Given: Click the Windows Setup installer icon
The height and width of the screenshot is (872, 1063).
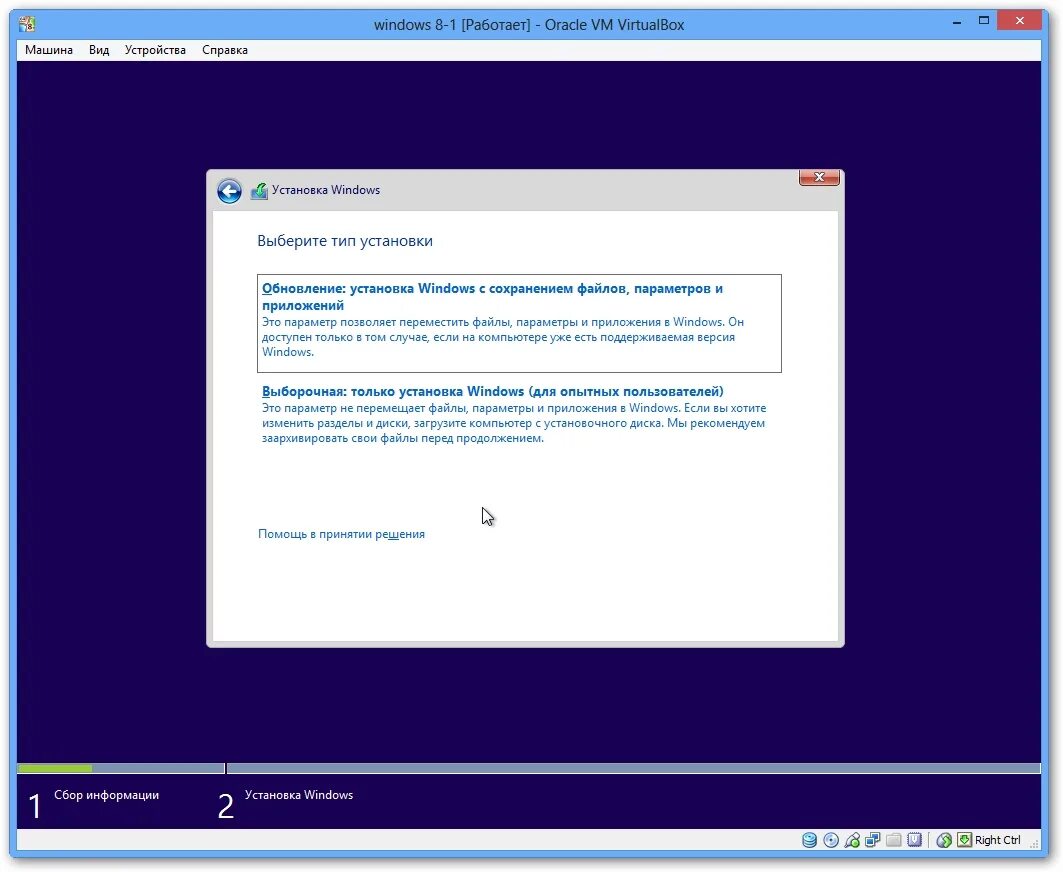Looking at the screenshot, I should [259, 191].
